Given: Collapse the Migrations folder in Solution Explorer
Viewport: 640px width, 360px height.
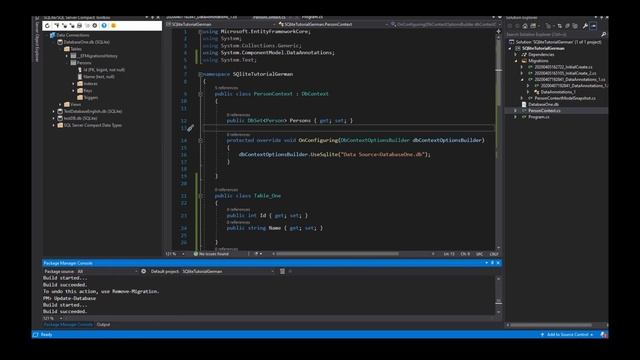Looking at the screenshot, I should [x=516, y=61].
